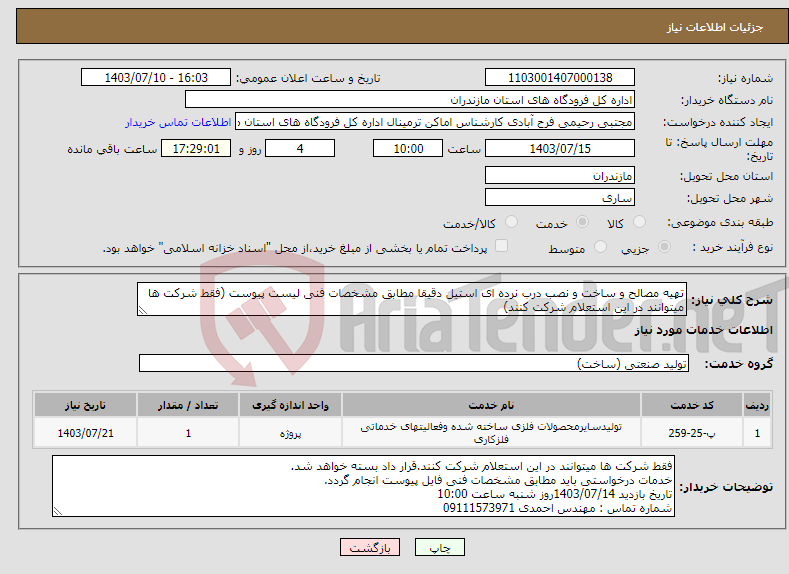Select the کالا/خدمت radio button
This screenshot has height=574, width=789.
(511, 222)
